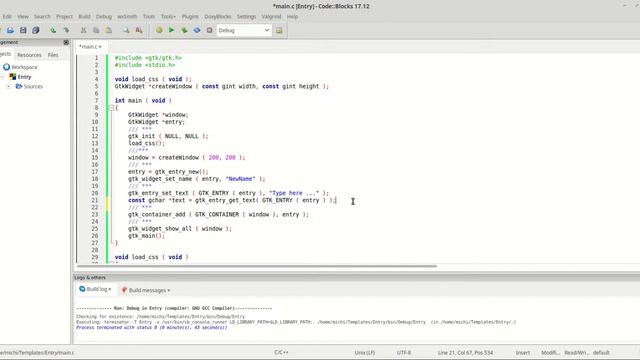Open file using the toolbar Open icon
Screen dimensions: 640x360
coord(10,30)
